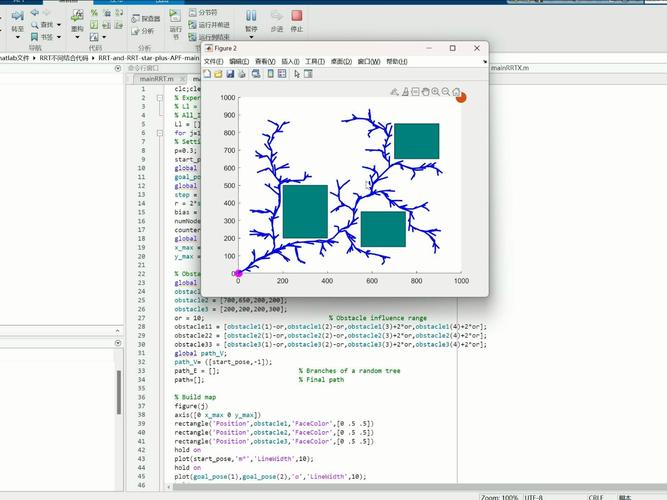This screenshot has height=500, width=667.
Task: Save the figure using the floppy disk icon
Action: 230,74
